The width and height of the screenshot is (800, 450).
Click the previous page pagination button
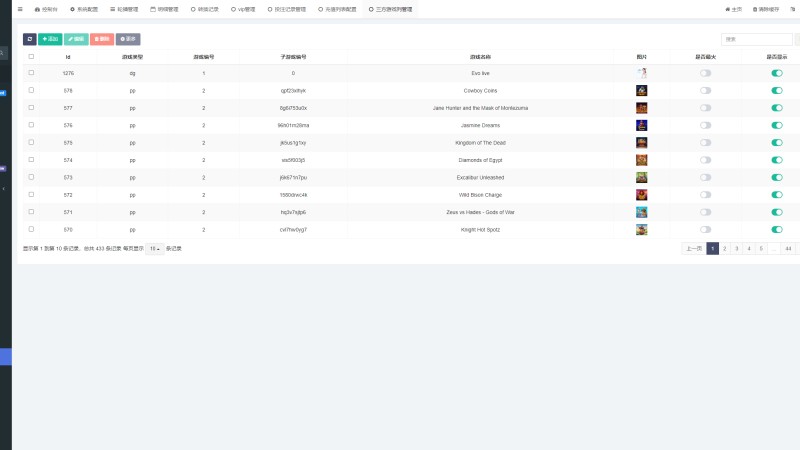coord(694,248)
